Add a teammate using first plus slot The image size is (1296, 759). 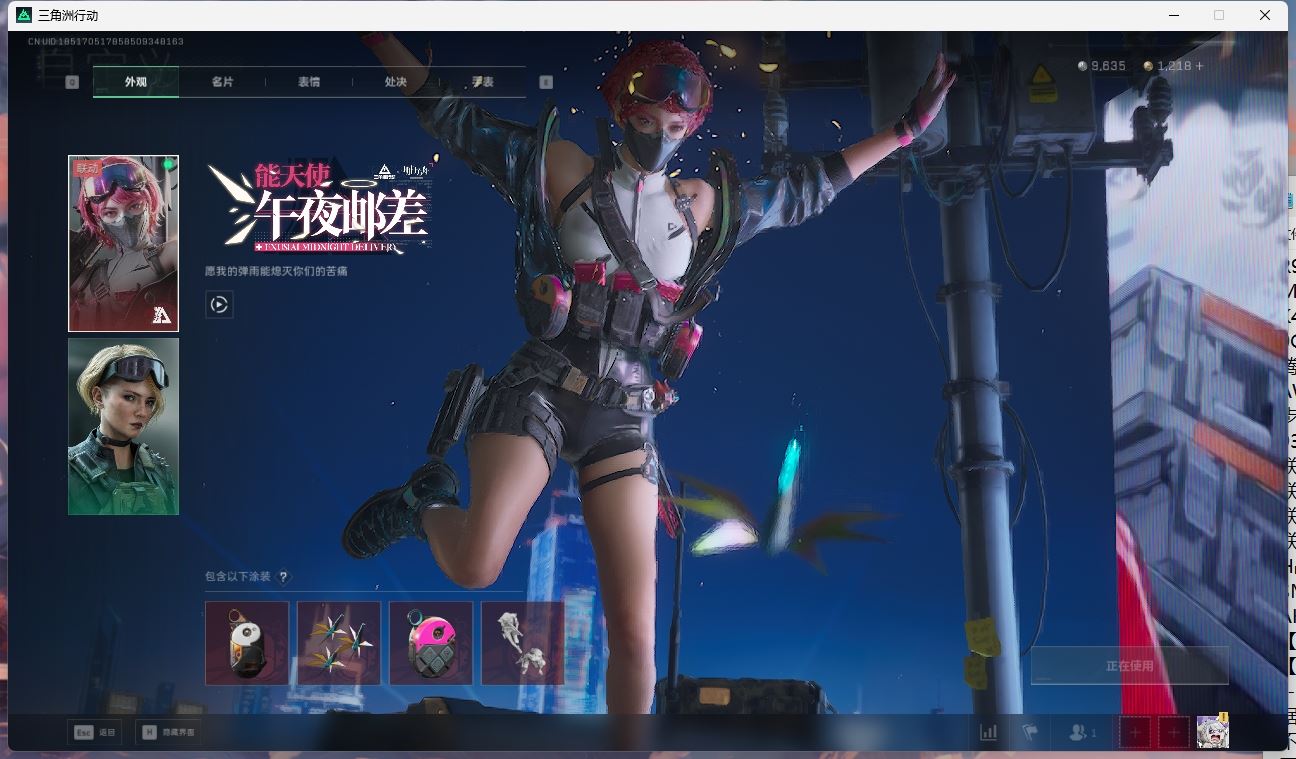tap(1135, 732)
